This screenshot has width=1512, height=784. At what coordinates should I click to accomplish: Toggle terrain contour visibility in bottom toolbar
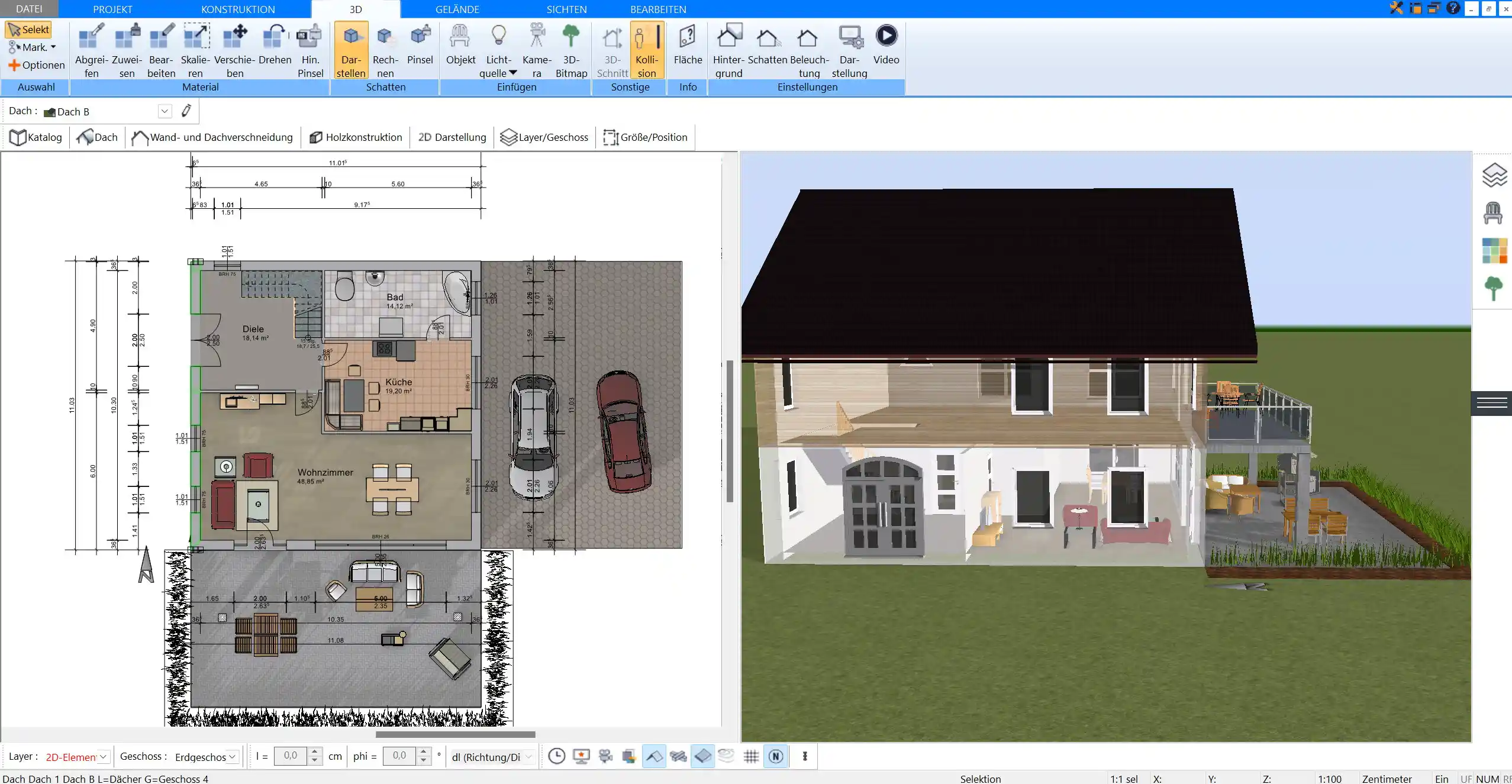(x=726, y=756)
